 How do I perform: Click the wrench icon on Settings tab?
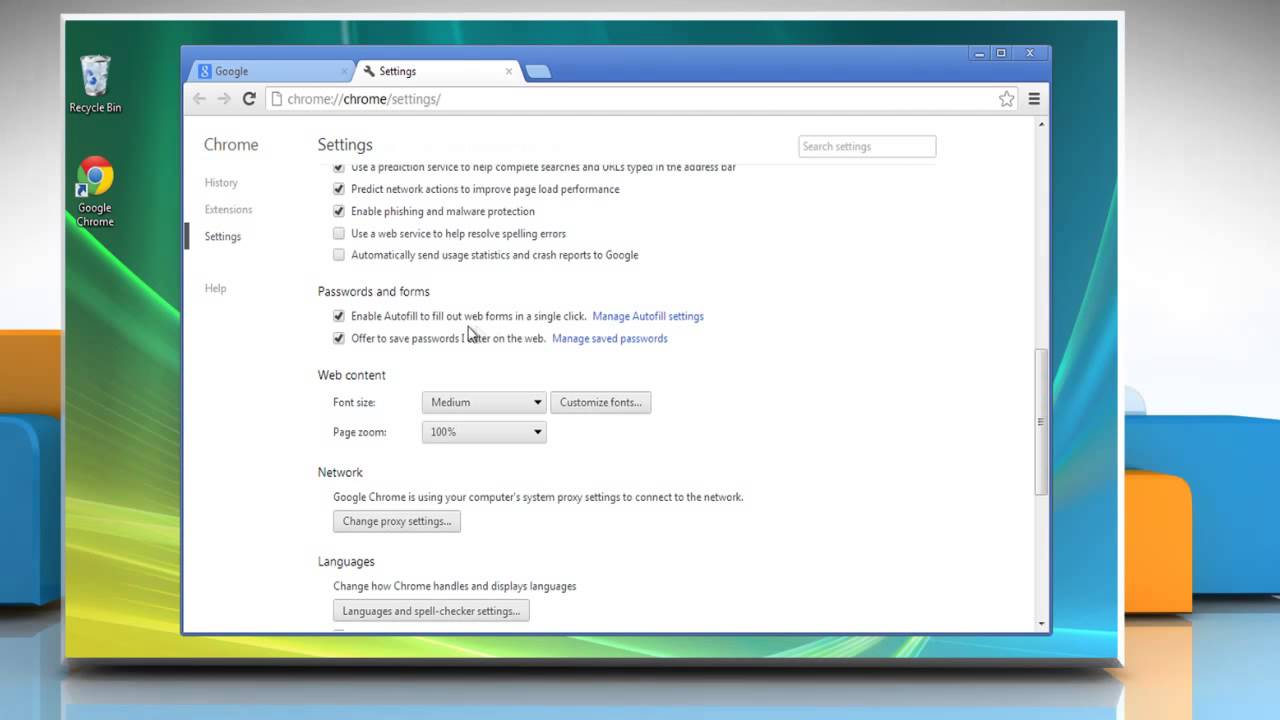[369, 71]
